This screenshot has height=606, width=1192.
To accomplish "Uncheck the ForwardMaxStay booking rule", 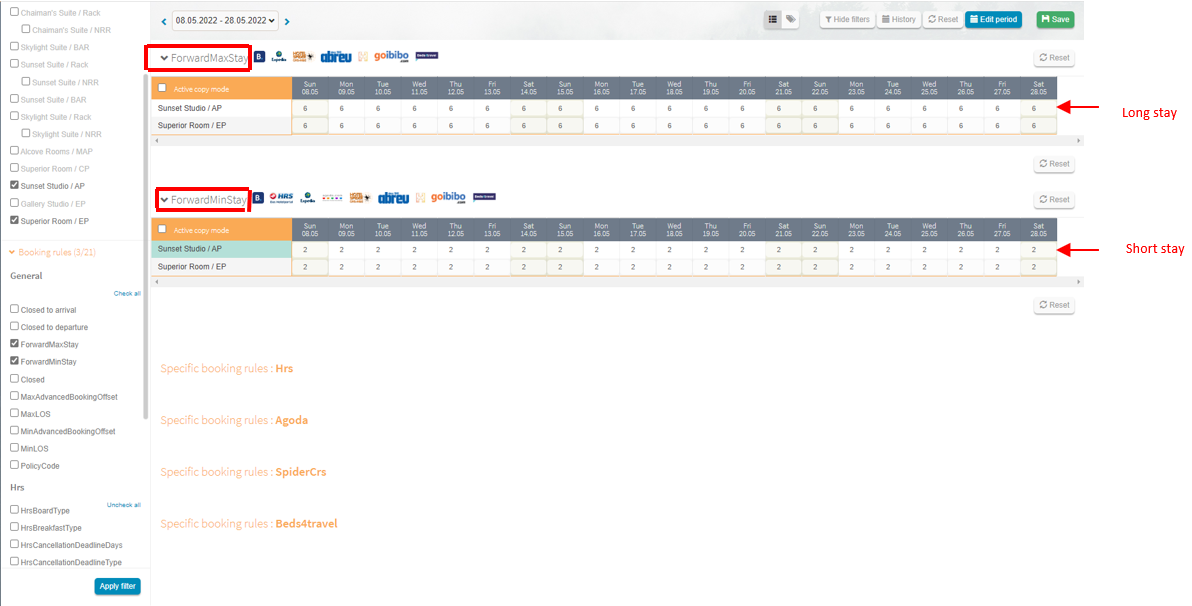I will point(14,344).
